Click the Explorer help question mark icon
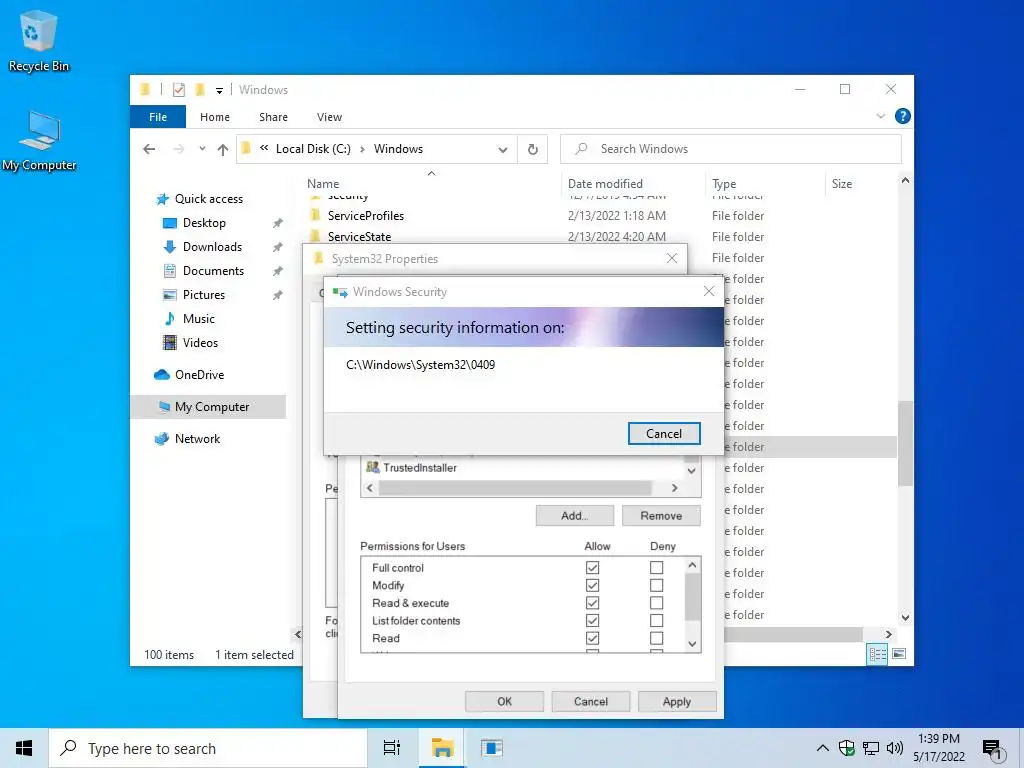 click(x=903, y=116)
